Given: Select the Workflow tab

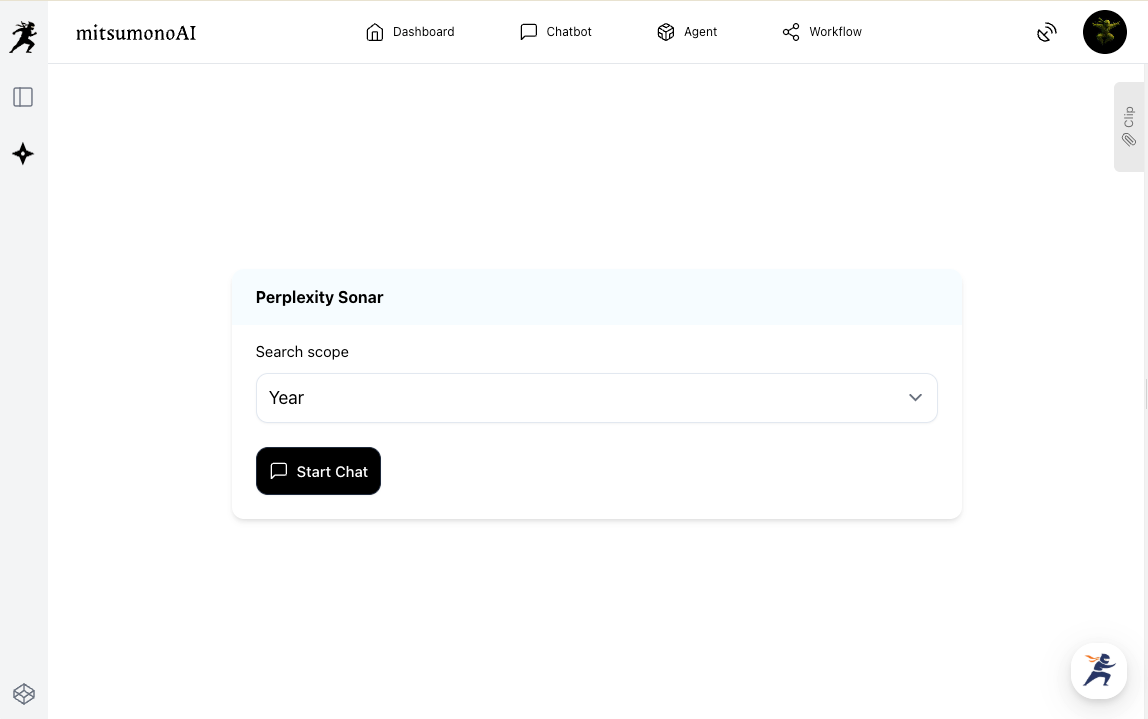Looking at the screenshot, I should coord(835,32).
